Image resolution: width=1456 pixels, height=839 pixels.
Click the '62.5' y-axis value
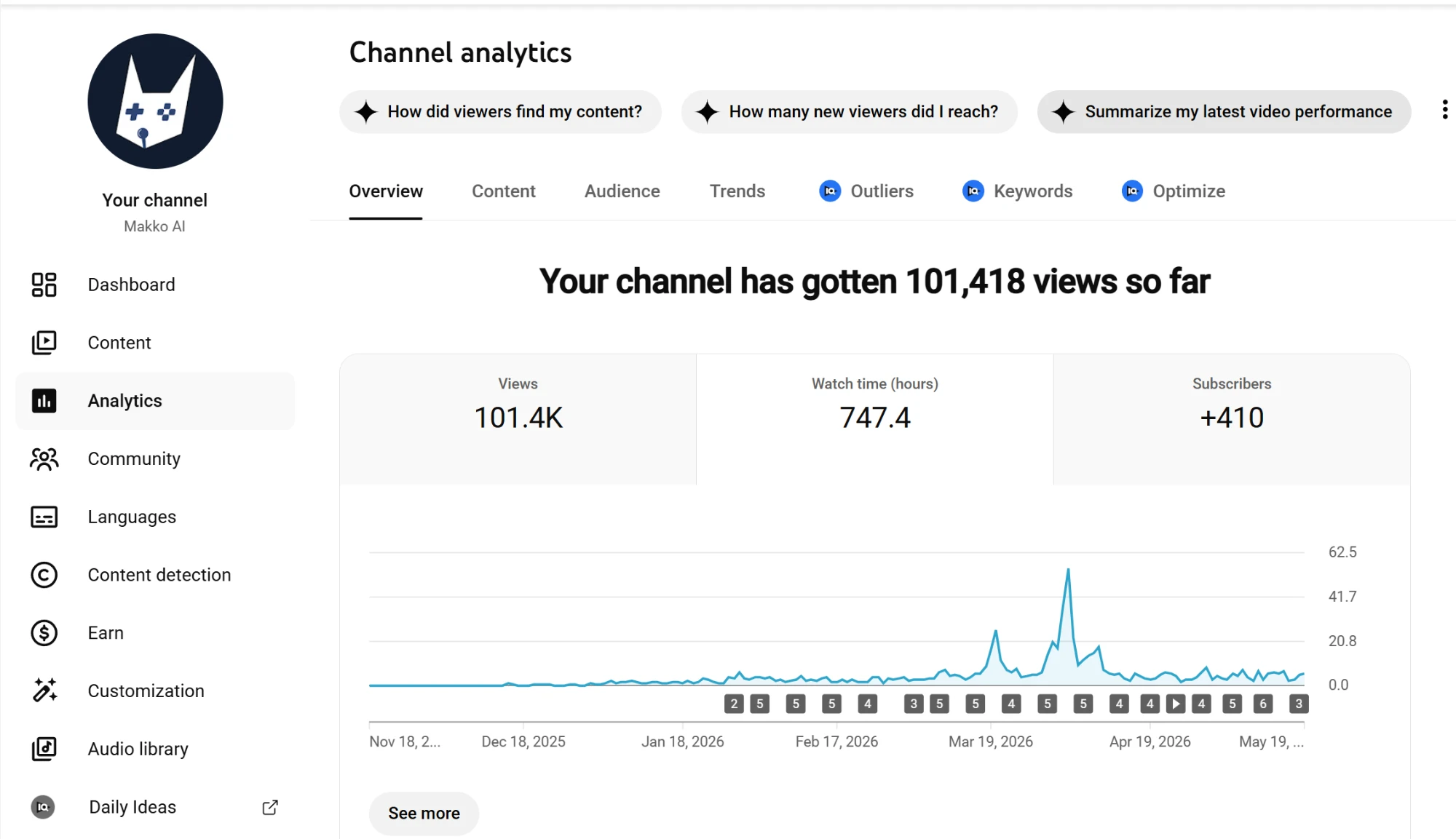coord(1342,552)
